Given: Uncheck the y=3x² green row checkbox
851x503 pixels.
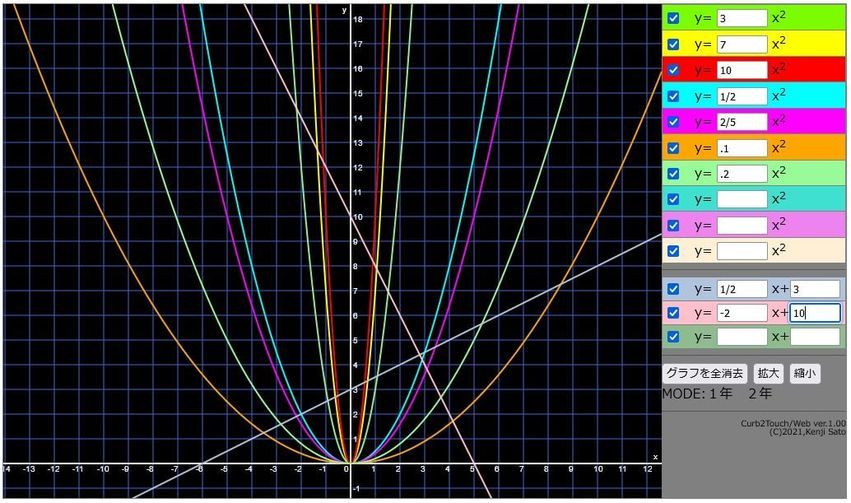Looking at the screenshot, I should coord(673,18).
